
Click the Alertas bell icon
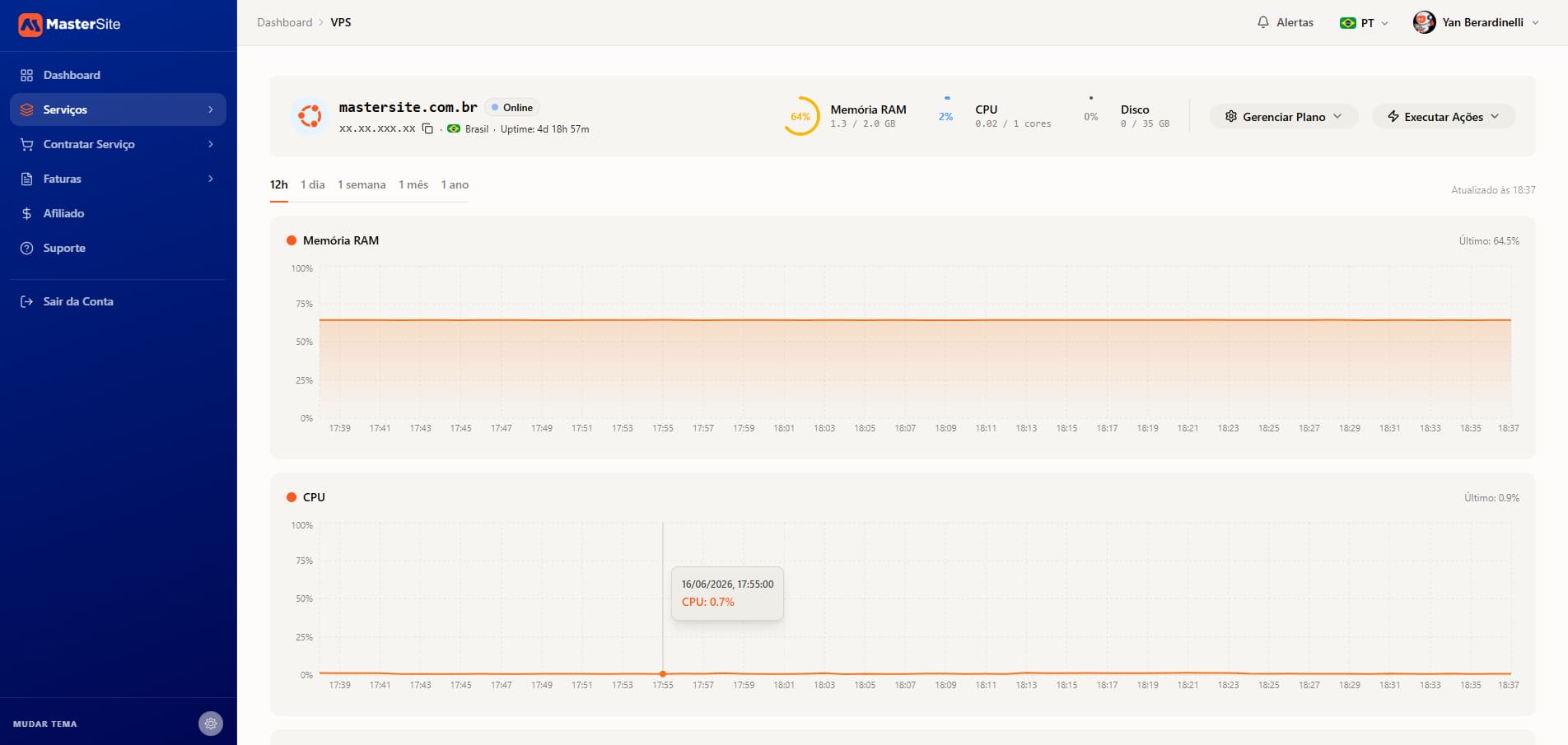pos(1263,22)
